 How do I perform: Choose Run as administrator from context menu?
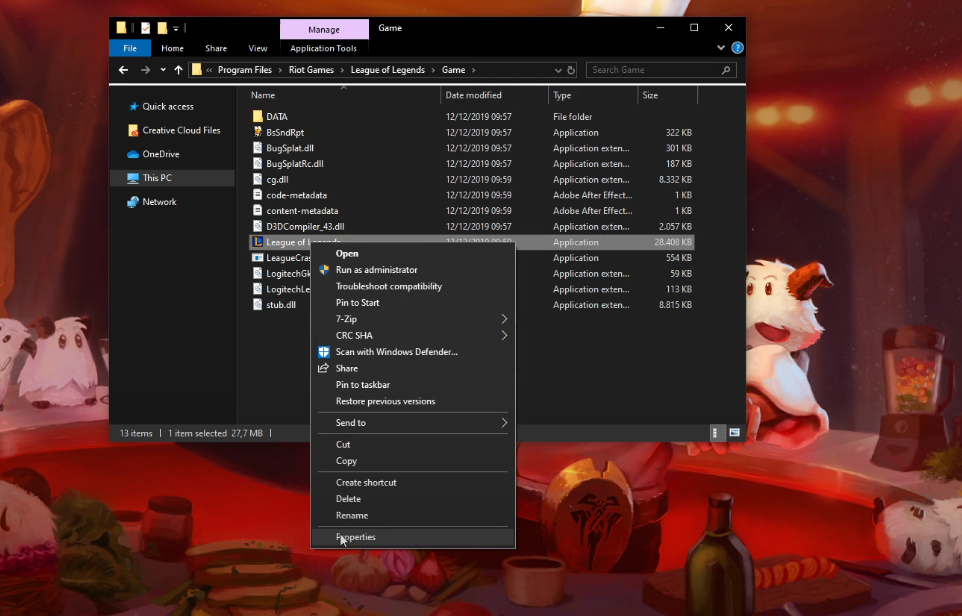tap(376, 270)
